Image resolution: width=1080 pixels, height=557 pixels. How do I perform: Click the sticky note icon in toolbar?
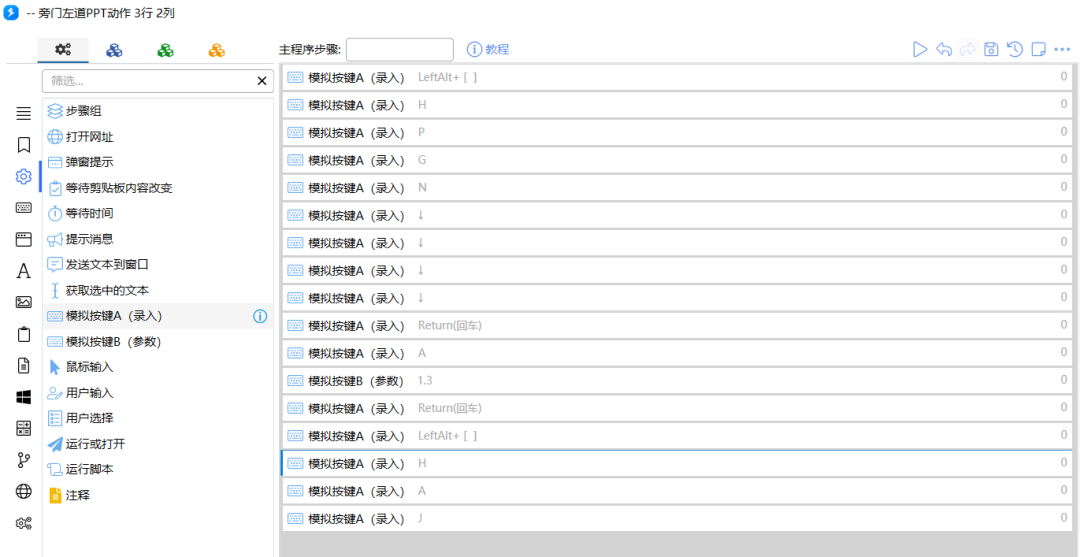1039,49
